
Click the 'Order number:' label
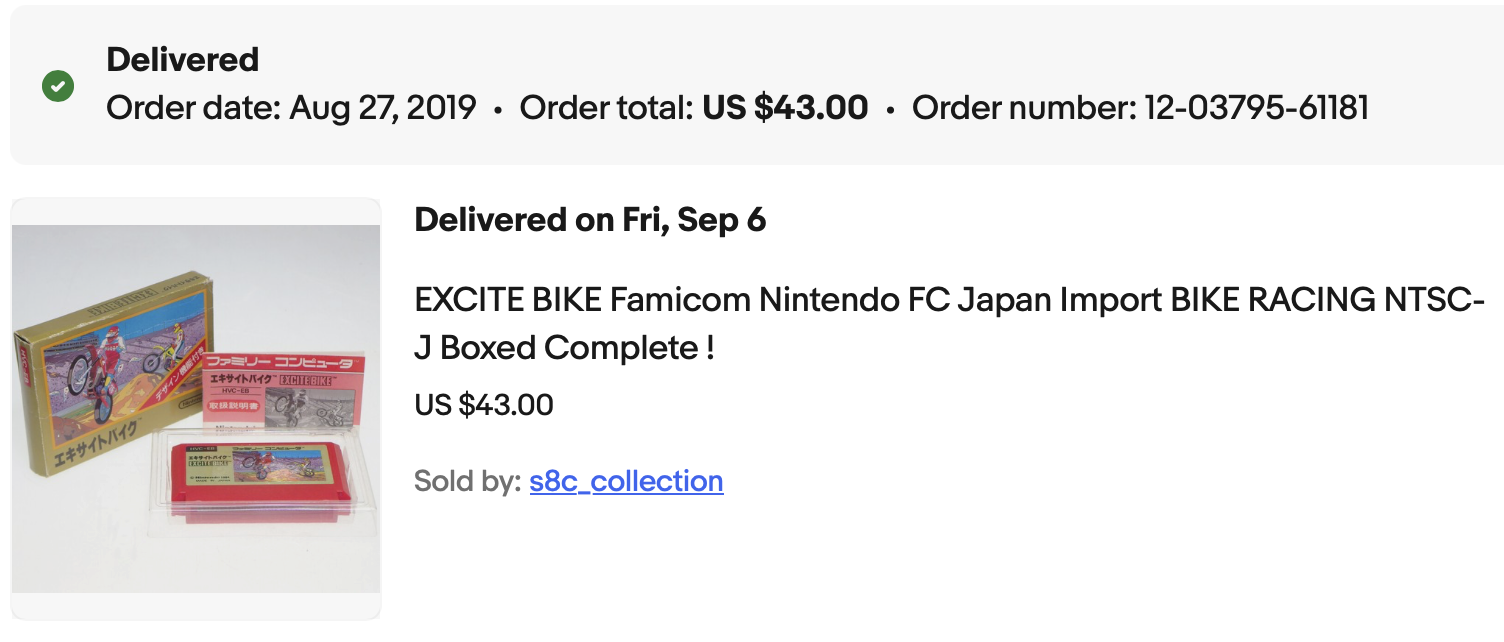(x=1023, y=108)
